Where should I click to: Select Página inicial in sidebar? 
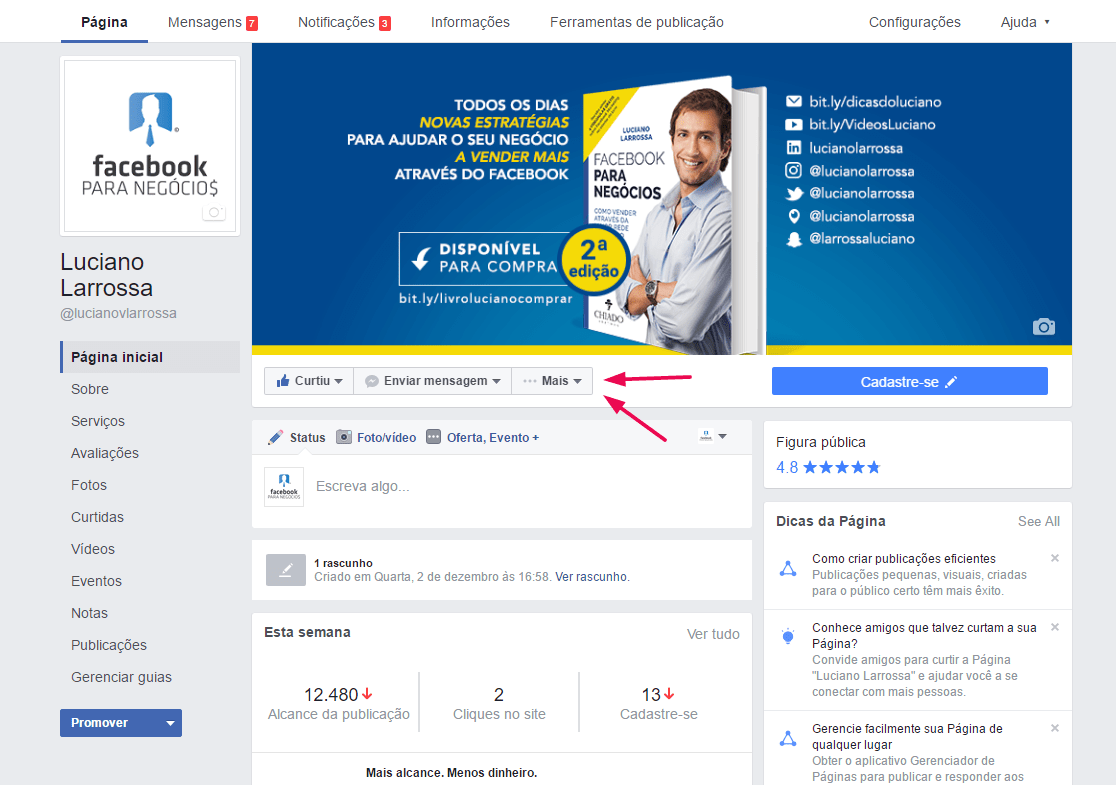coord(150,357)
